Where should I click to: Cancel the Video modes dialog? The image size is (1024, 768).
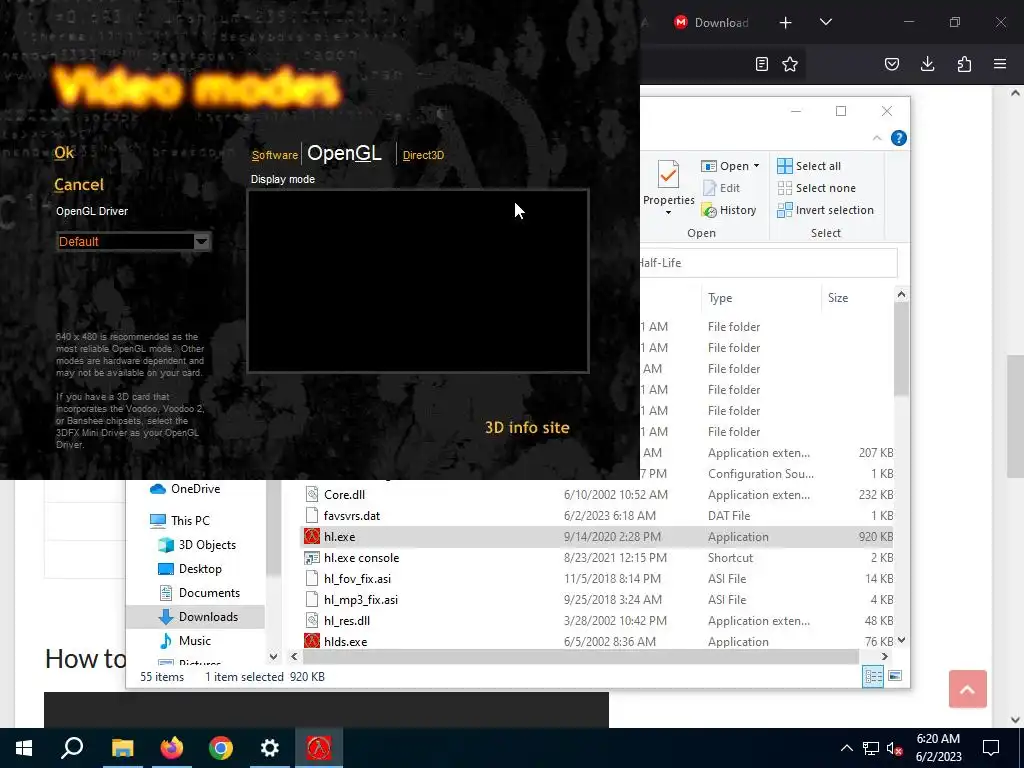tap(79, 185)
